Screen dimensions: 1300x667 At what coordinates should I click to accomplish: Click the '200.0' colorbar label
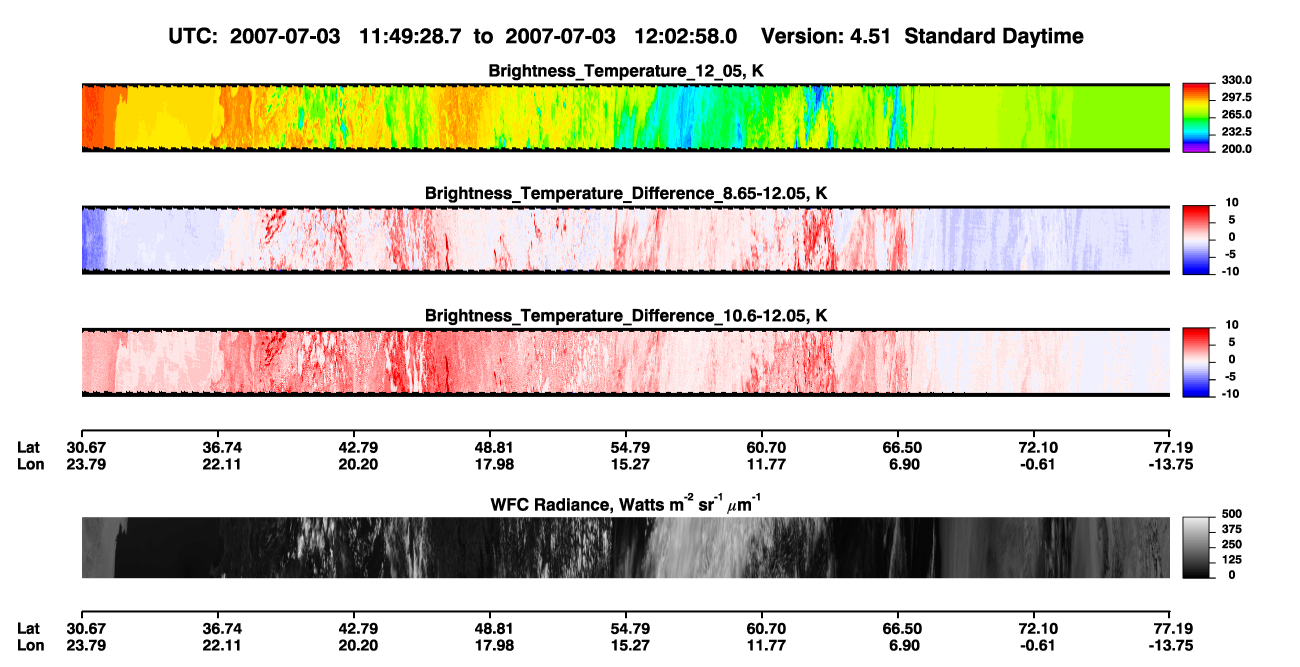[x=1236, y=148]
